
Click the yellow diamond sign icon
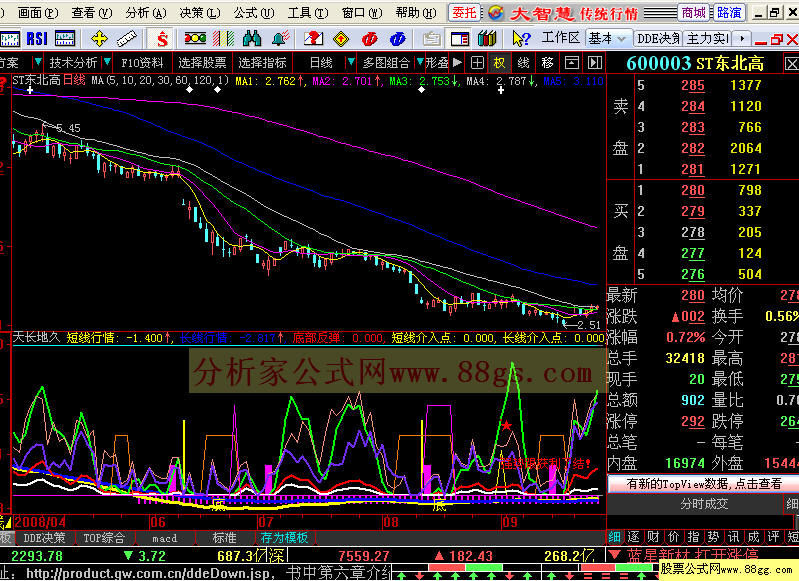(341, 39)
